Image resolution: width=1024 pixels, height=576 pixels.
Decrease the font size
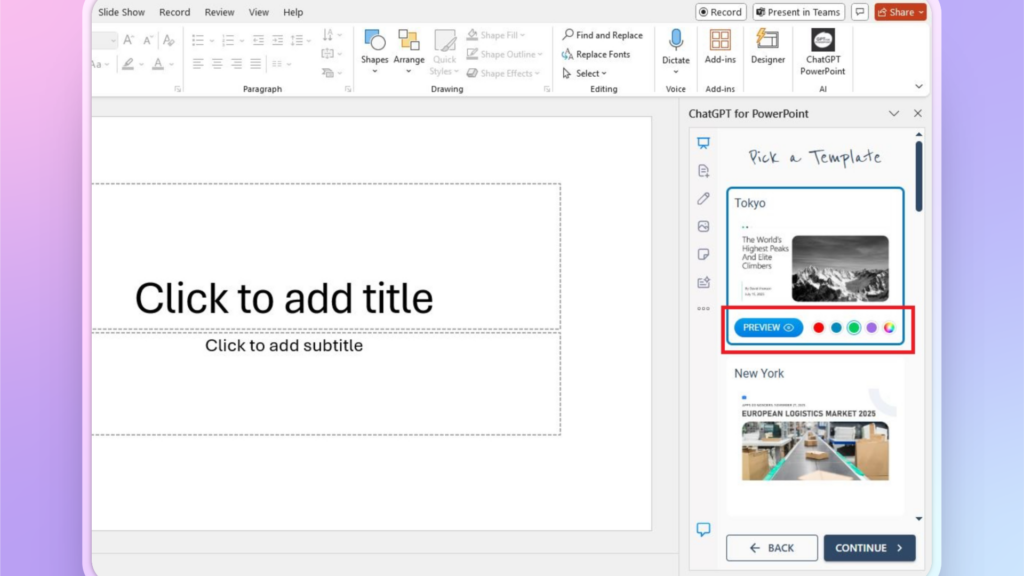click(x=148, y=40)
